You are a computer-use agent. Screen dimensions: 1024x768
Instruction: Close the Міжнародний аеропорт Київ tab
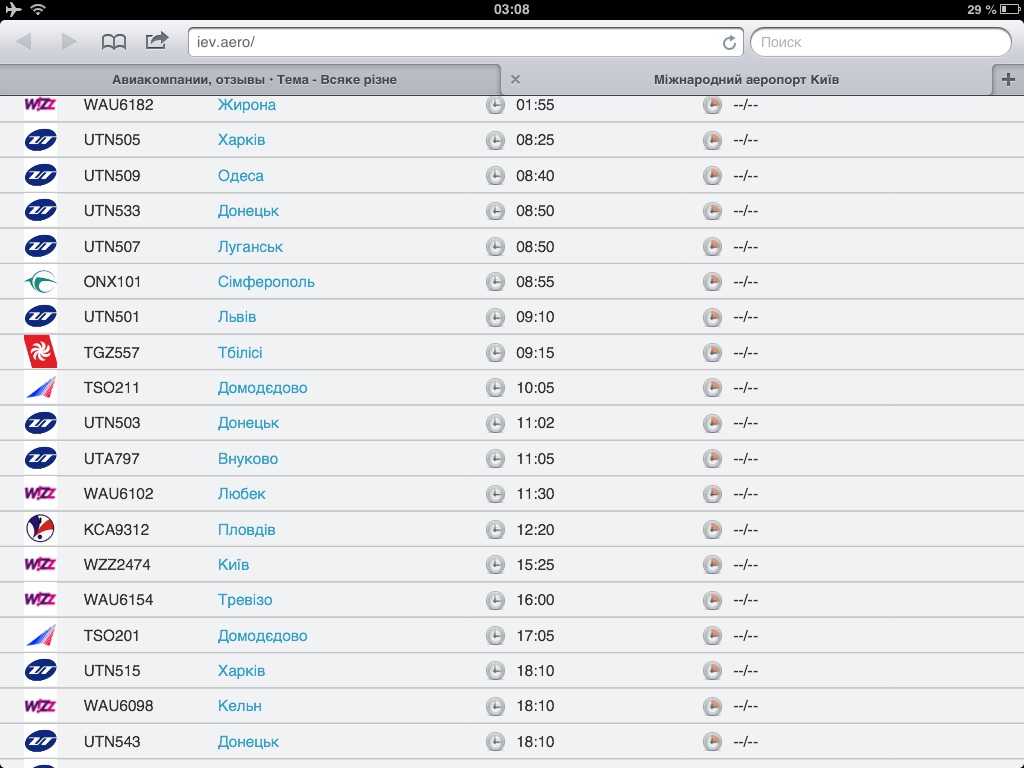pos(515,79)
